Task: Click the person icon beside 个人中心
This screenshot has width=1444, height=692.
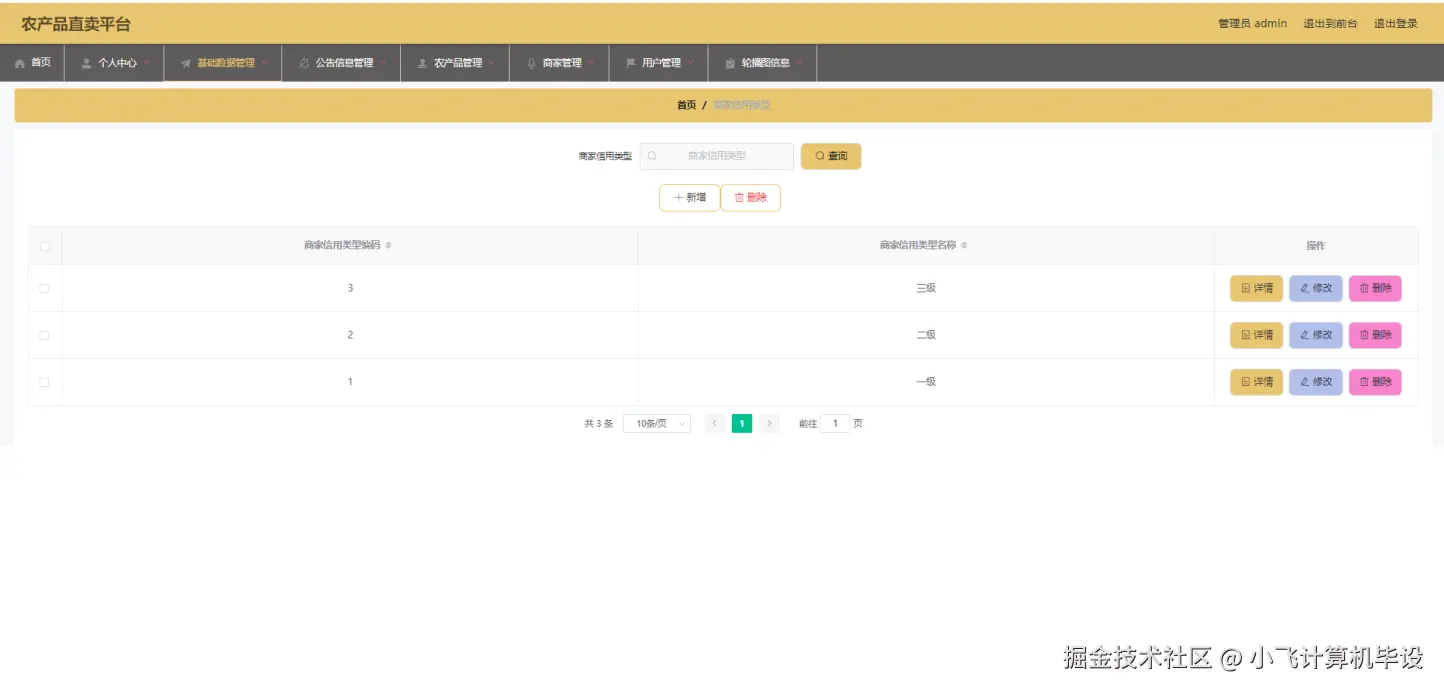Action: 86,63
